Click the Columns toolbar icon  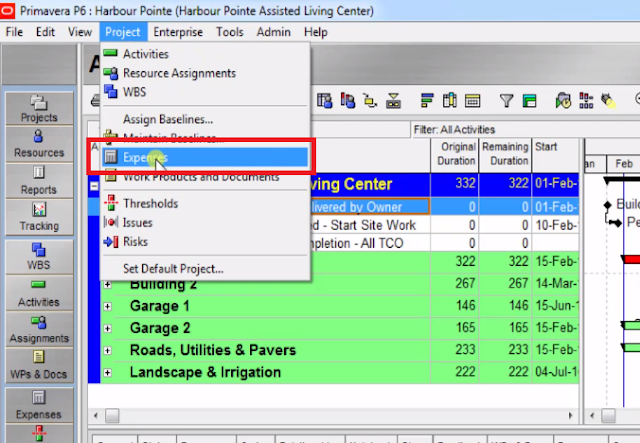tap(449, 100)
